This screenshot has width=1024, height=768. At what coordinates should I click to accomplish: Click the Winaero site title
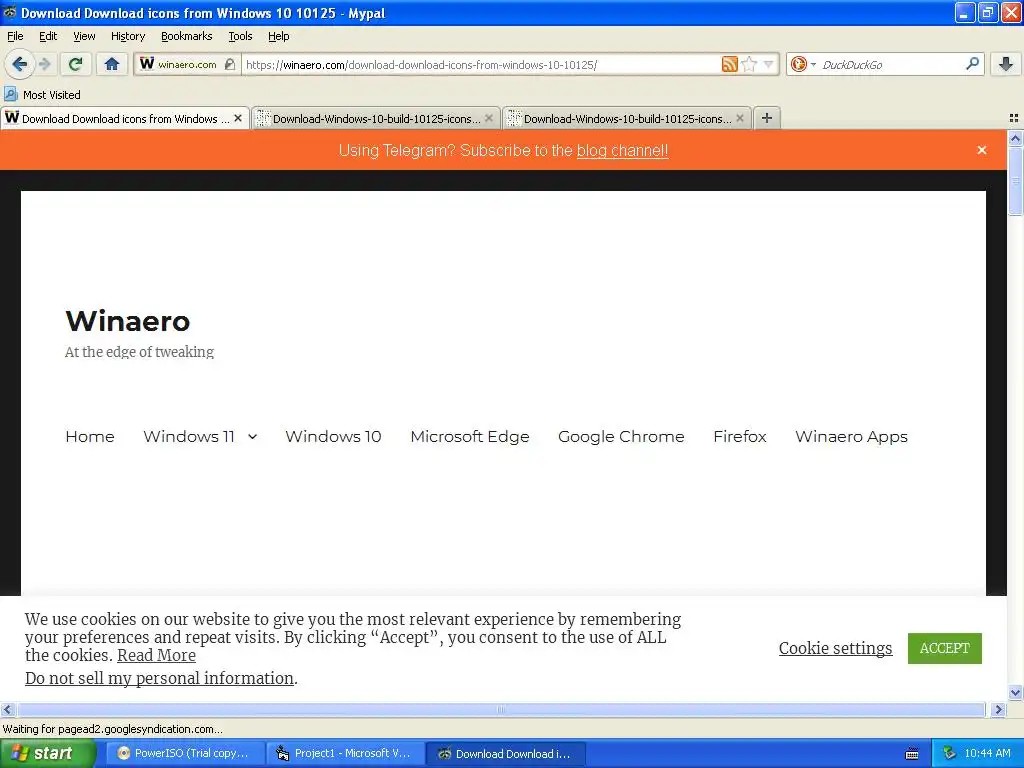point(128,321)
